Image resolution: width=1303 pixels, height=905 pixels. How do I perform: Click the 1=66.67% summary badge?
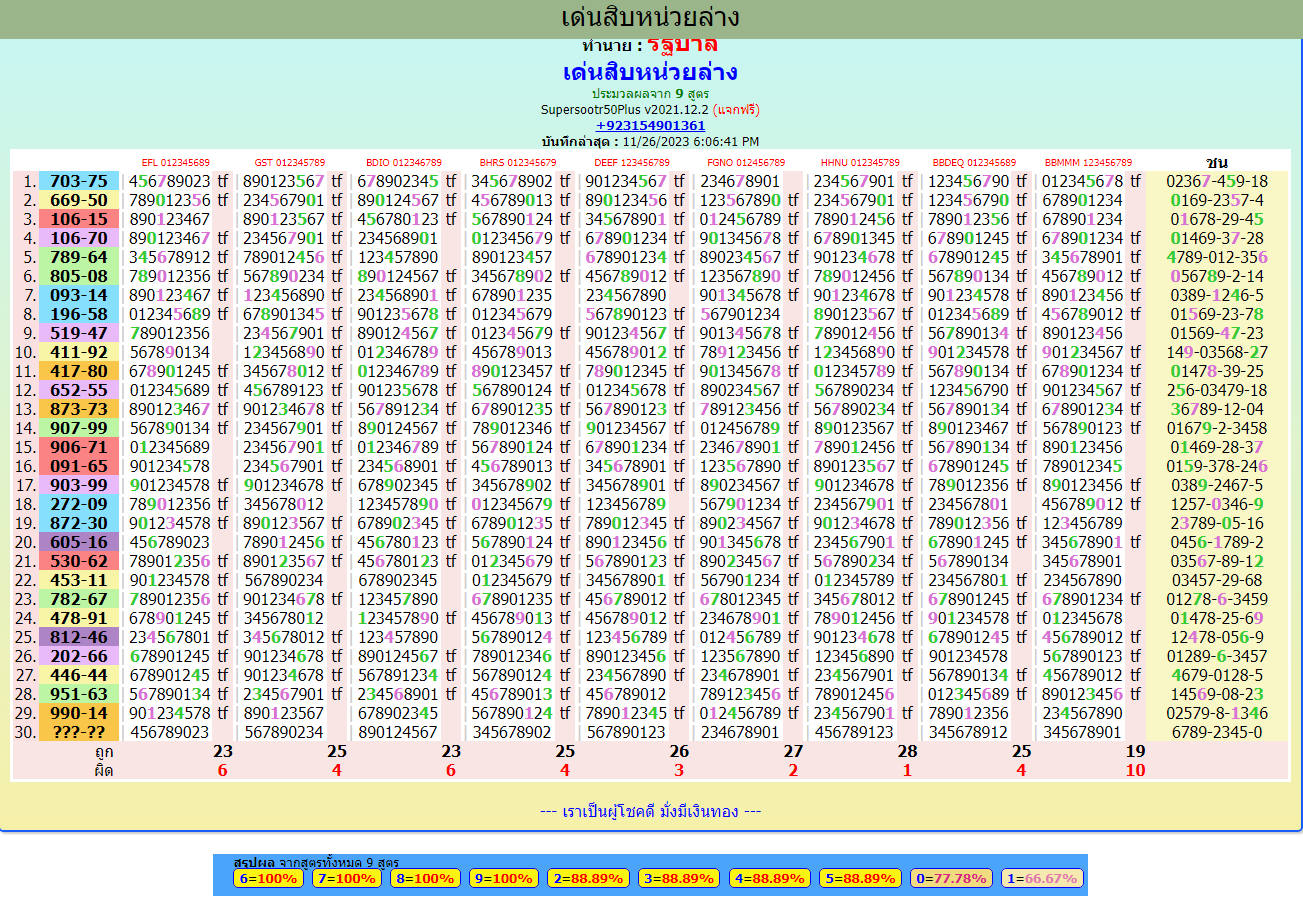click(1041, 879)
